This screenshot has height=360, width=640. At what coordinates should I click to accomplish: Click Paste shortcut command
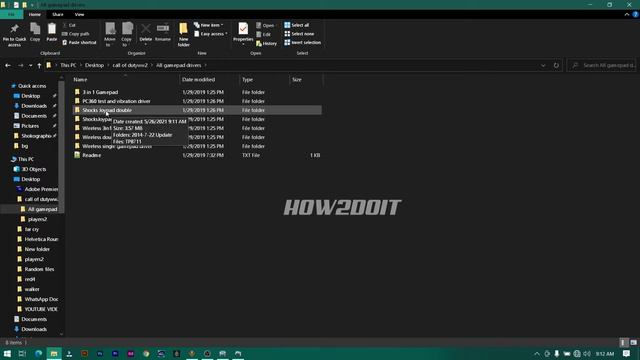(x=79, y=42)
